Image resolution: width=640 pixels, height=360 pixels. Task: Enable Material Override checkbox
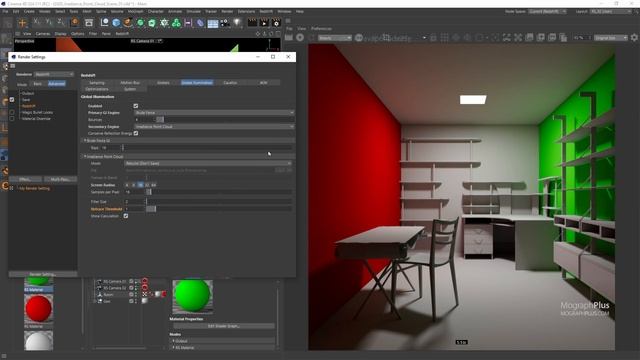(x=12, y=119)
